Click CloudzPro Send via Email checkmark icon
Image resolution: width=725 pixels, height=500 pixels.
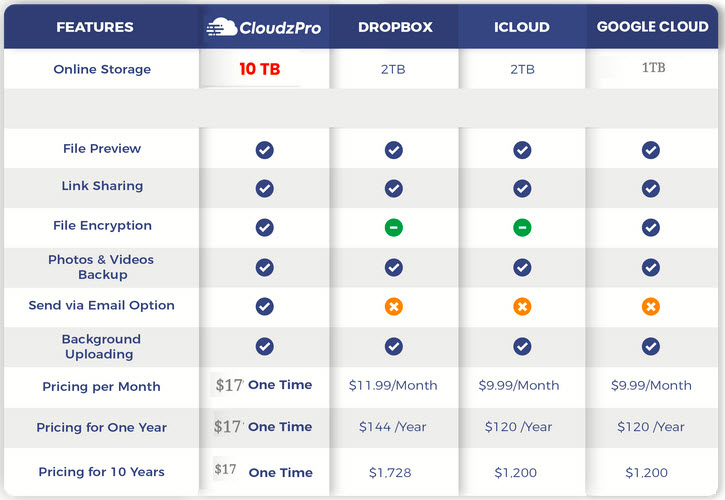tap(264, 306)
